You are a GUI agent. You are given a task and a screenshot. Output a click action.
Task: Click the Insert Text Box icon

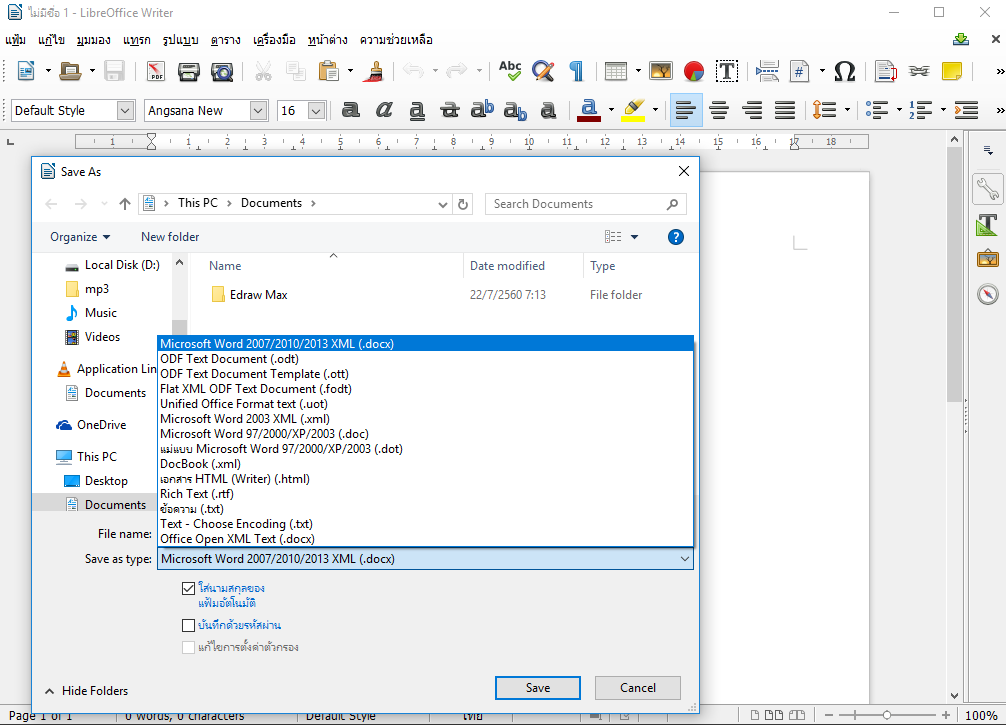coord(726,71)
